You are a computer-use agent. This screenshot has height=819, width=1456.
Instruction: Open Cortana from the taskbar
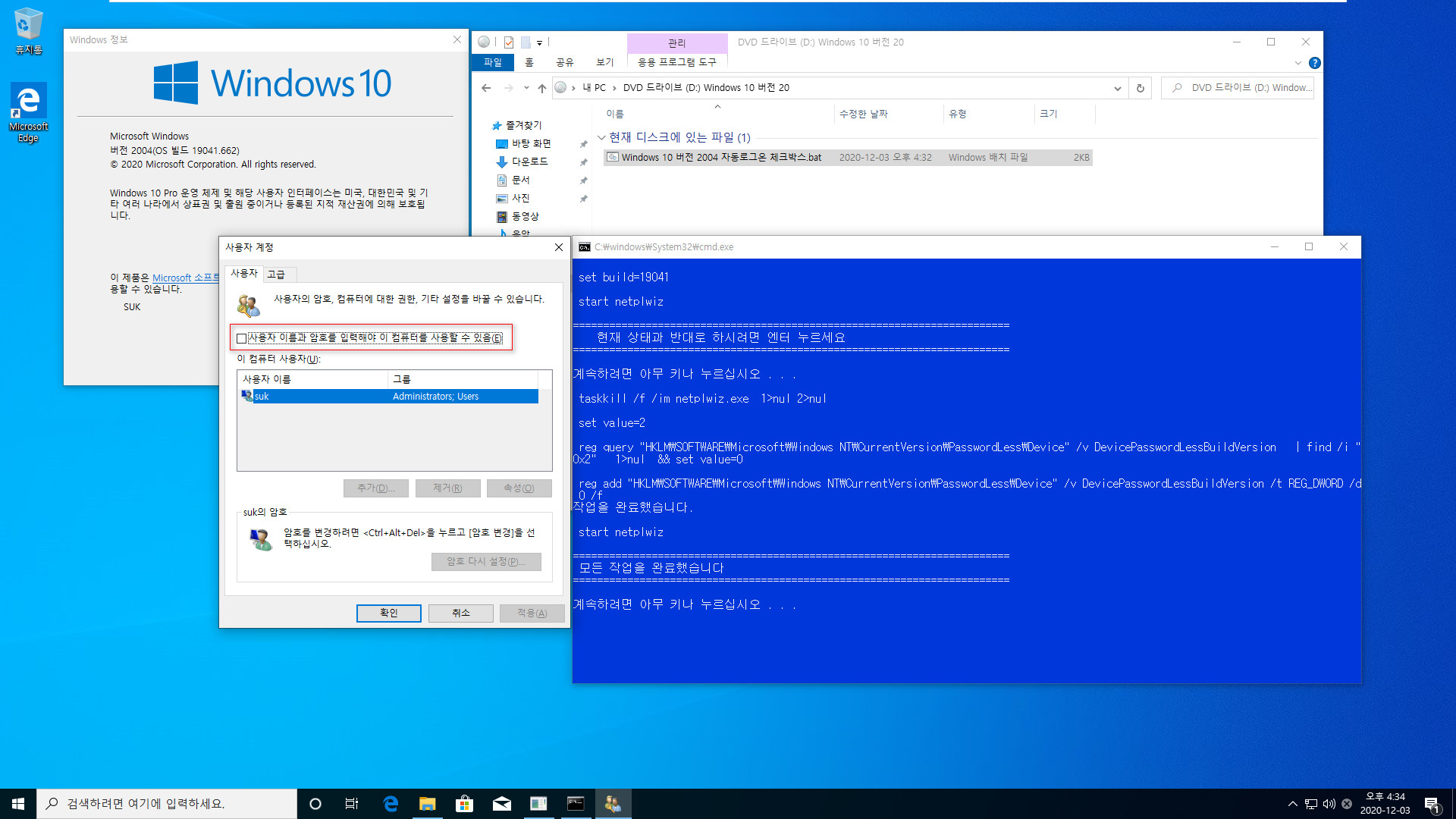click(315, 804)
